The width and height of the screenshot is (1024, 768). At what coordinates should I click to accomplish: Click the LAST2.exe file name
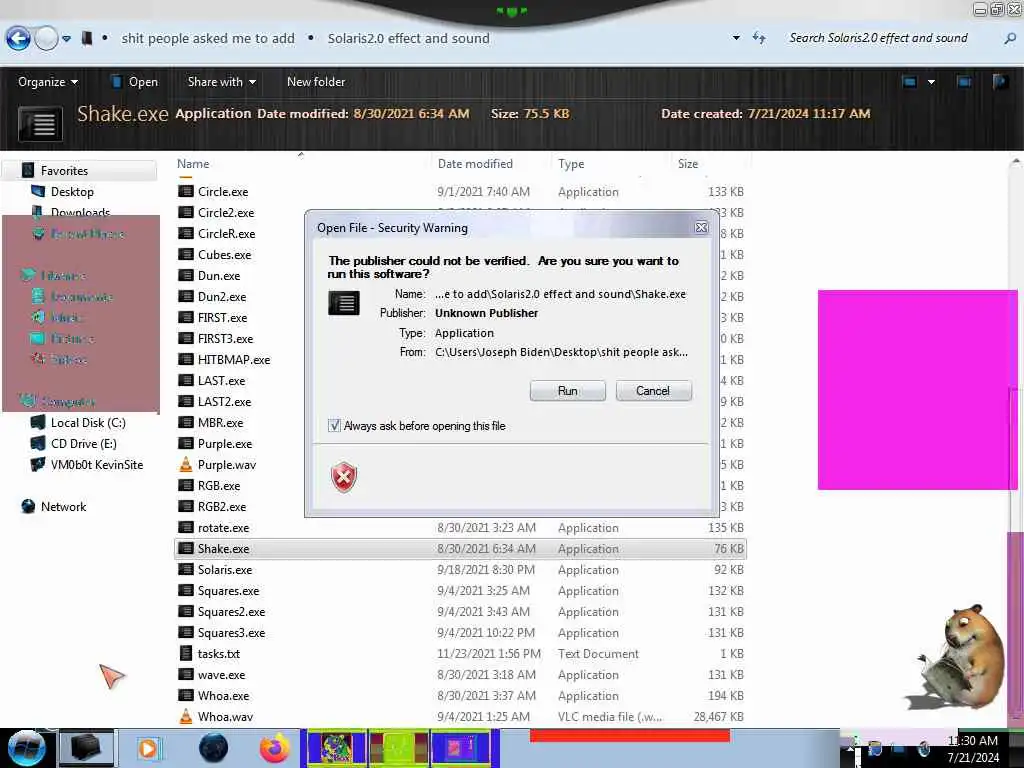click(x=224, y=402)
